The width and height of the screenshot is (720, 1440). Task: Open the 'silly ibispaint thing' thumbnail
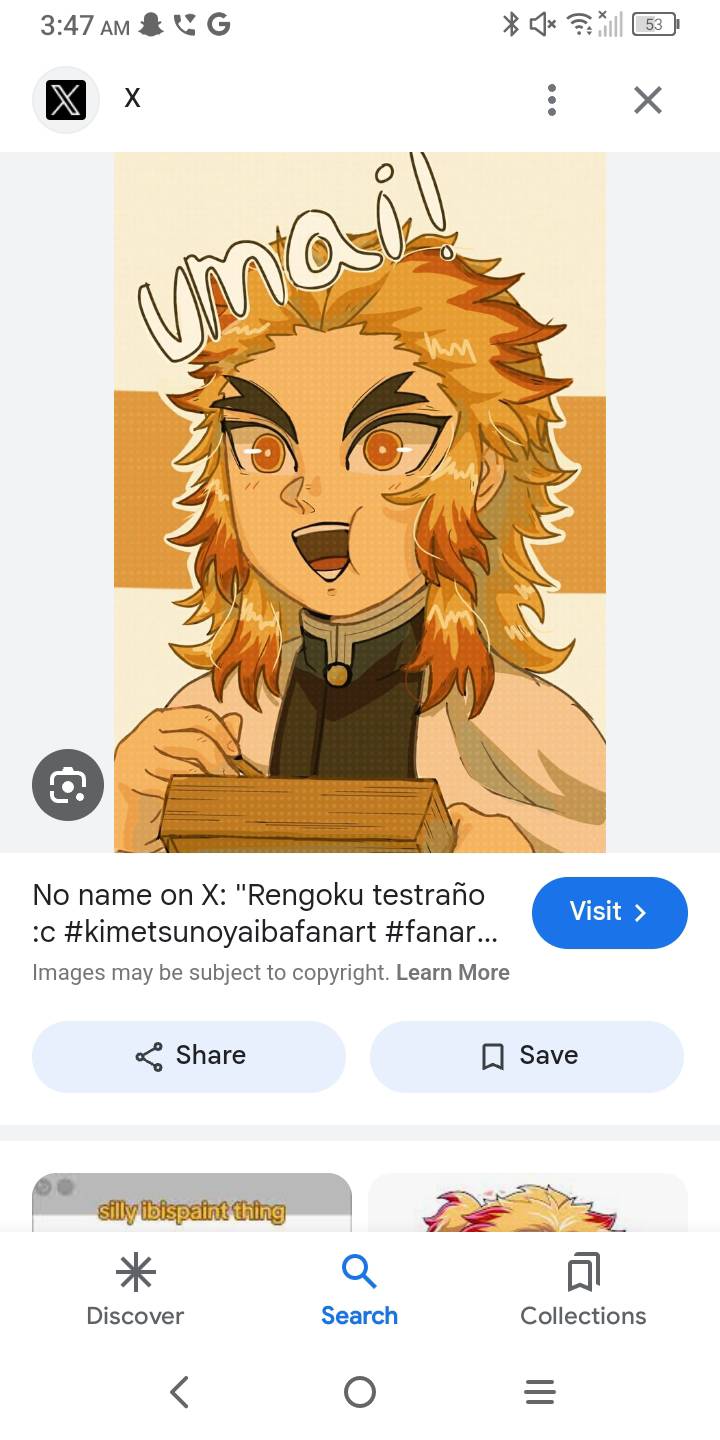point(192,1203)
